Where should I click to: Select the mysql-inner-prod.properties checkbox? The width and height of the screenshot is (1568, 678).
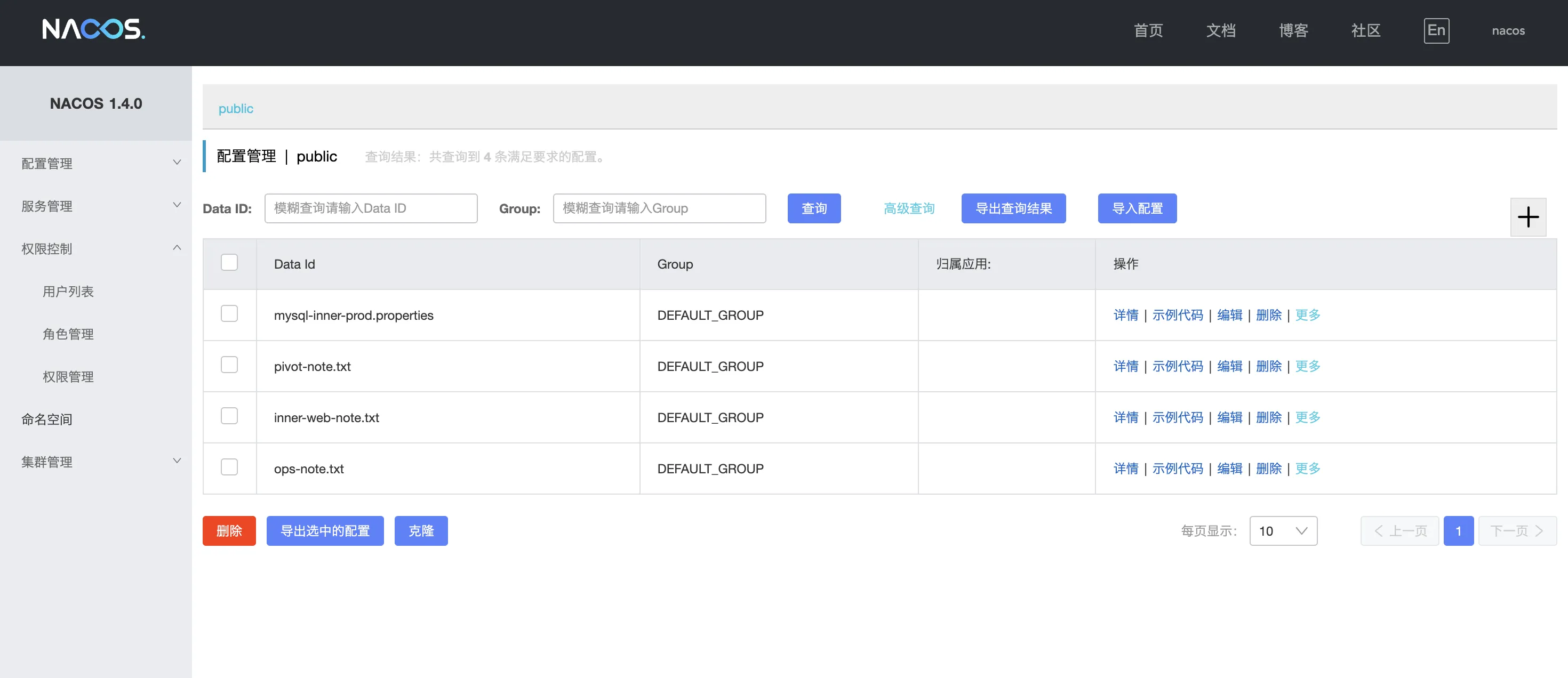229,314
